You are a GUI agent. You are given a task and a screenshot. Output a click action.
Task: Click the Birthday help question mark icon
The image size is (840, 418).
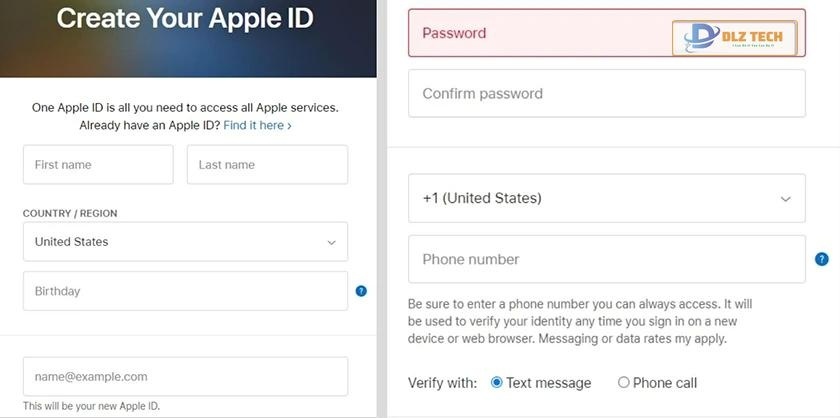(361, 291)
